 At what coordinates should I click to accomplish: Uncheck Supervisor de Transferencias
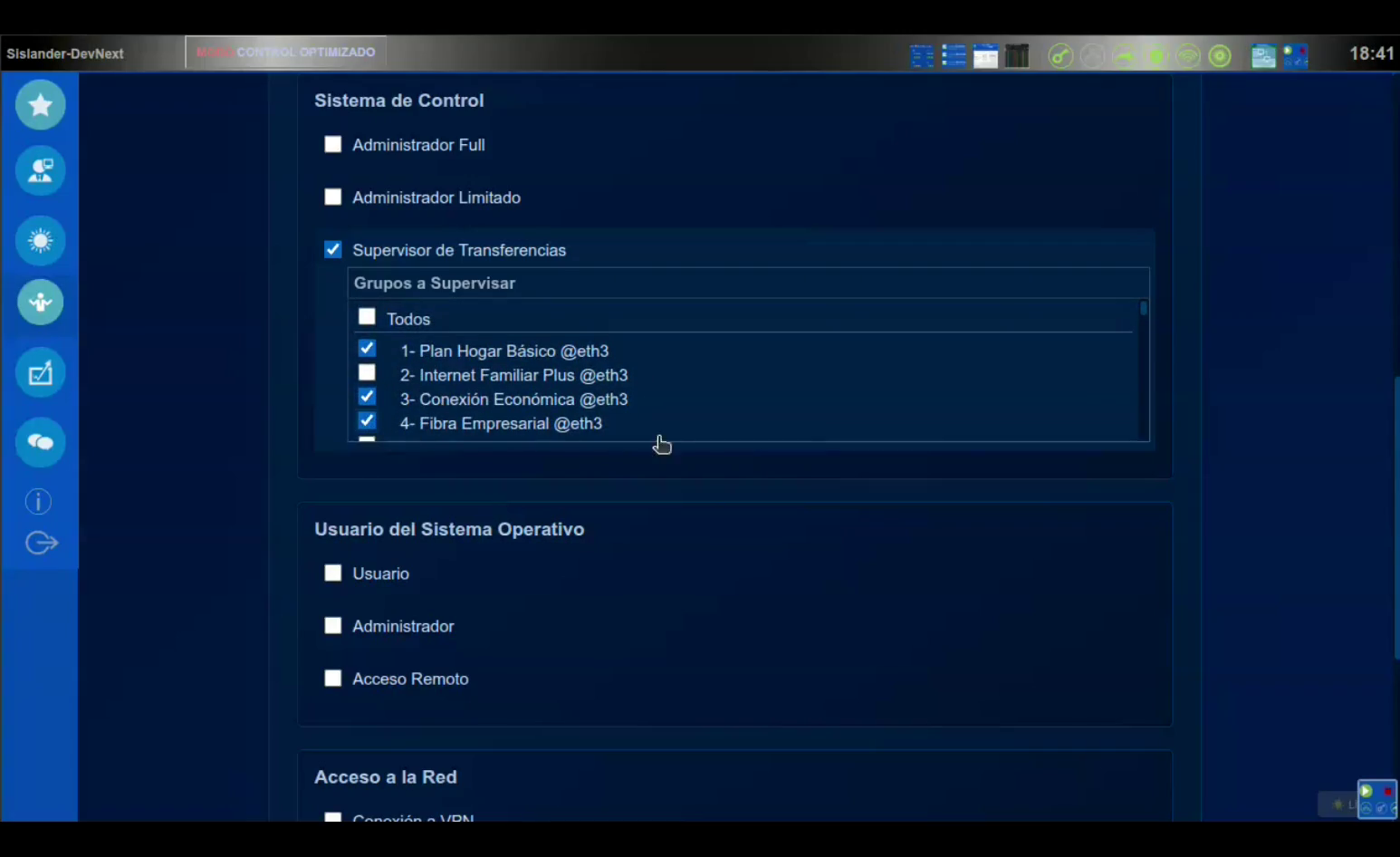333,250
